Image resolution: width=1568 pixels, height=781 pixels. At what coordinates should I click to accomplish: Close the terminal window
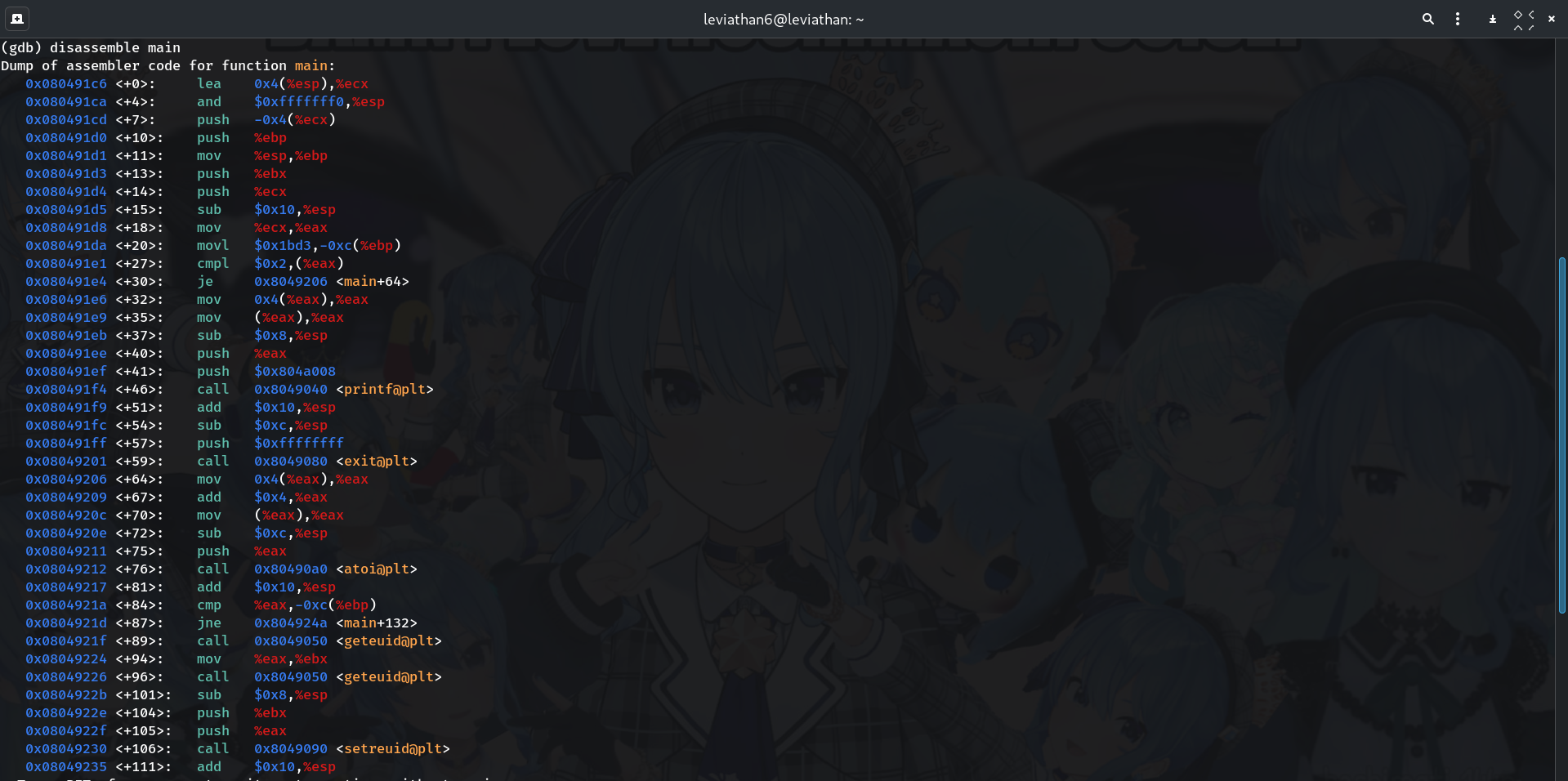1551,19
